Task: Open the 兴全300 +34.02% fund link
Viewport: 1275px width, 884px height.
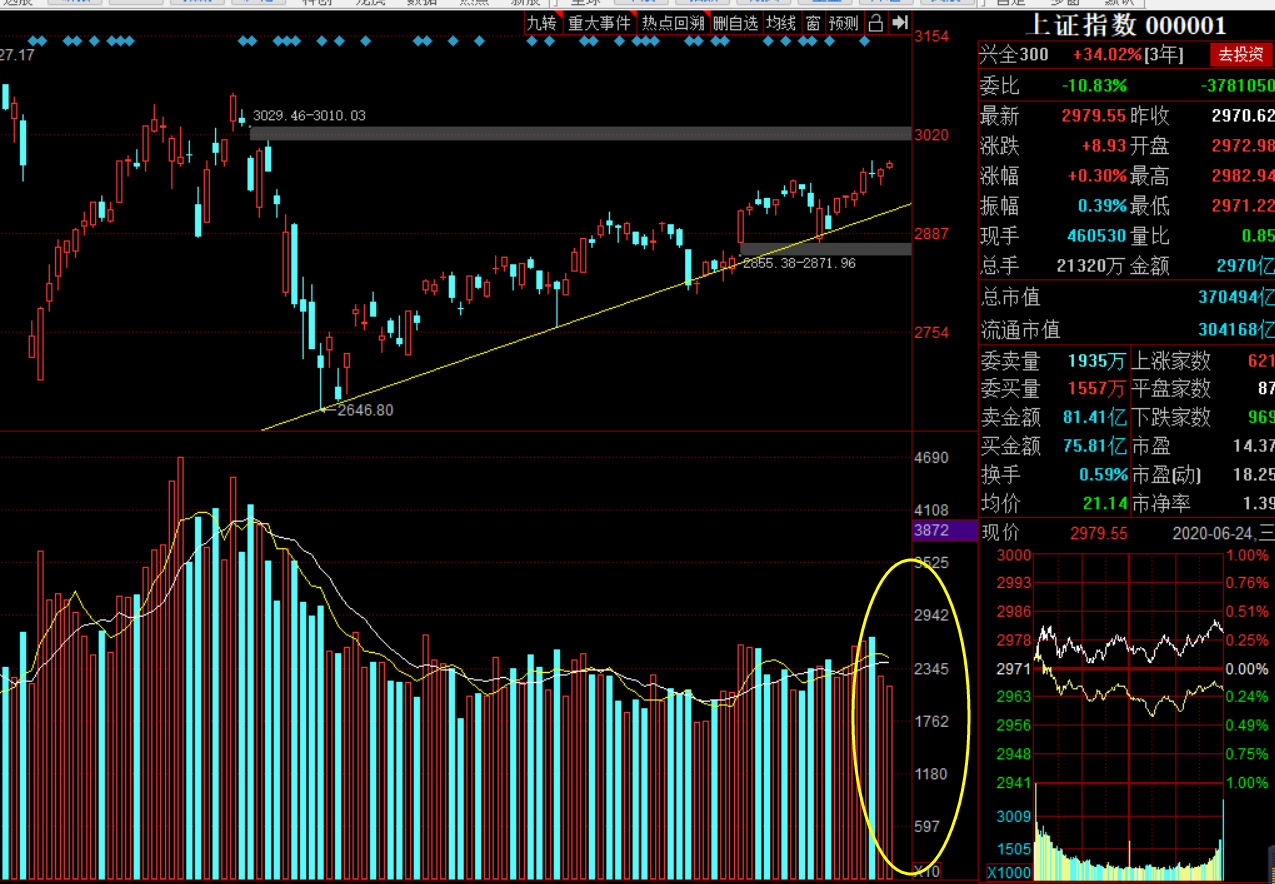Action: [x=1080, y=55]
